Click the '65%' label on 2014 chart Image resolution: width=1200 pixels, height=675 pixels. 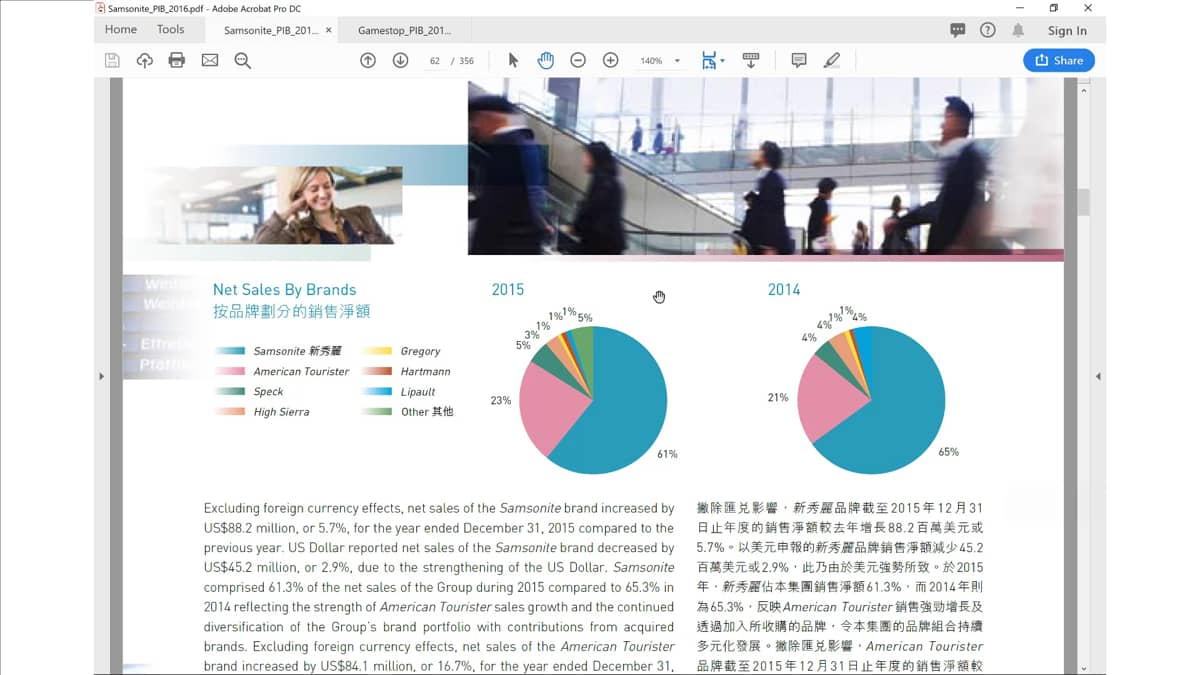tap(948, 452)
